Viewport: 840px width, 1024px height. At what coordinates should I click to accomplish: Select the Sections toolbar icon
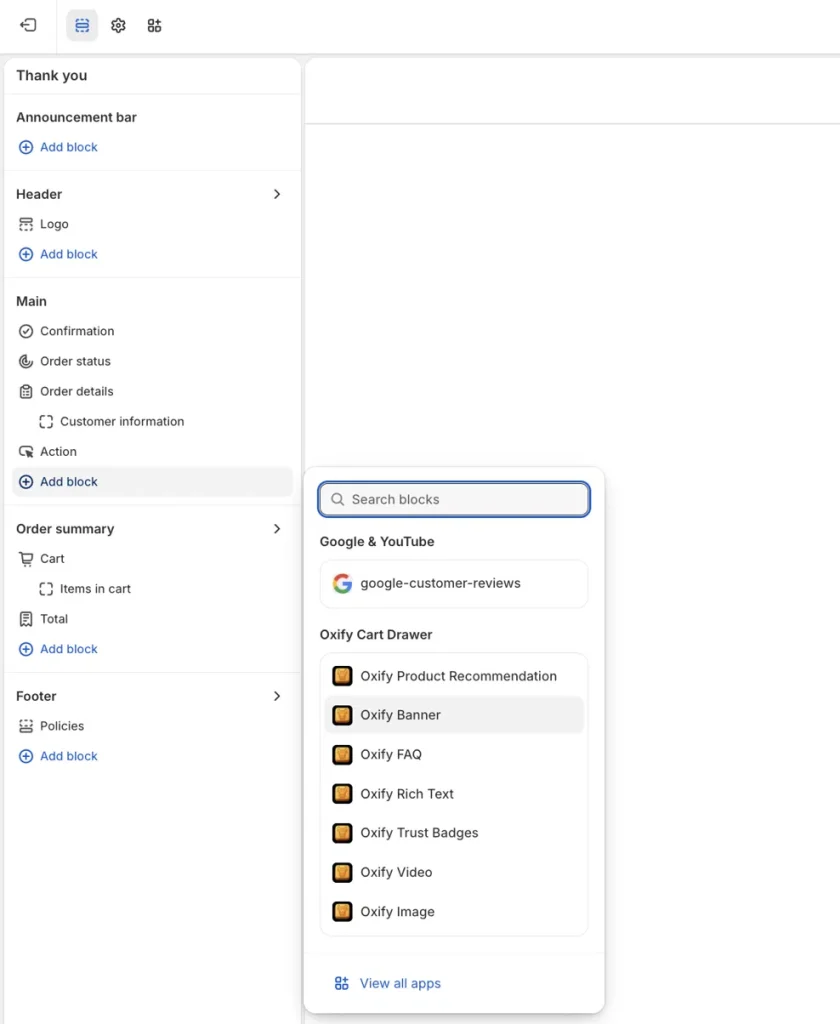[82, 25]
